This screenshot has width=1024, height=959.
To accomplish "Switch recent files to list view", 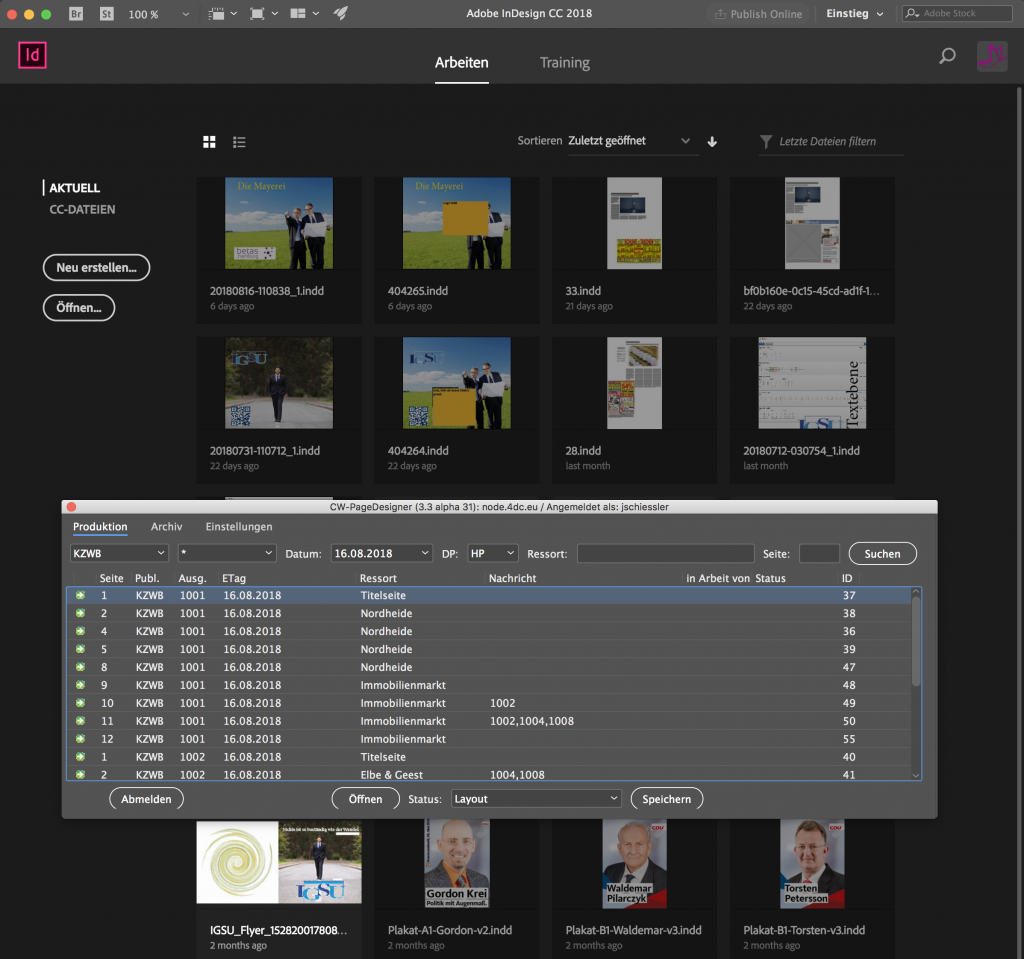I will coord(239,141).
